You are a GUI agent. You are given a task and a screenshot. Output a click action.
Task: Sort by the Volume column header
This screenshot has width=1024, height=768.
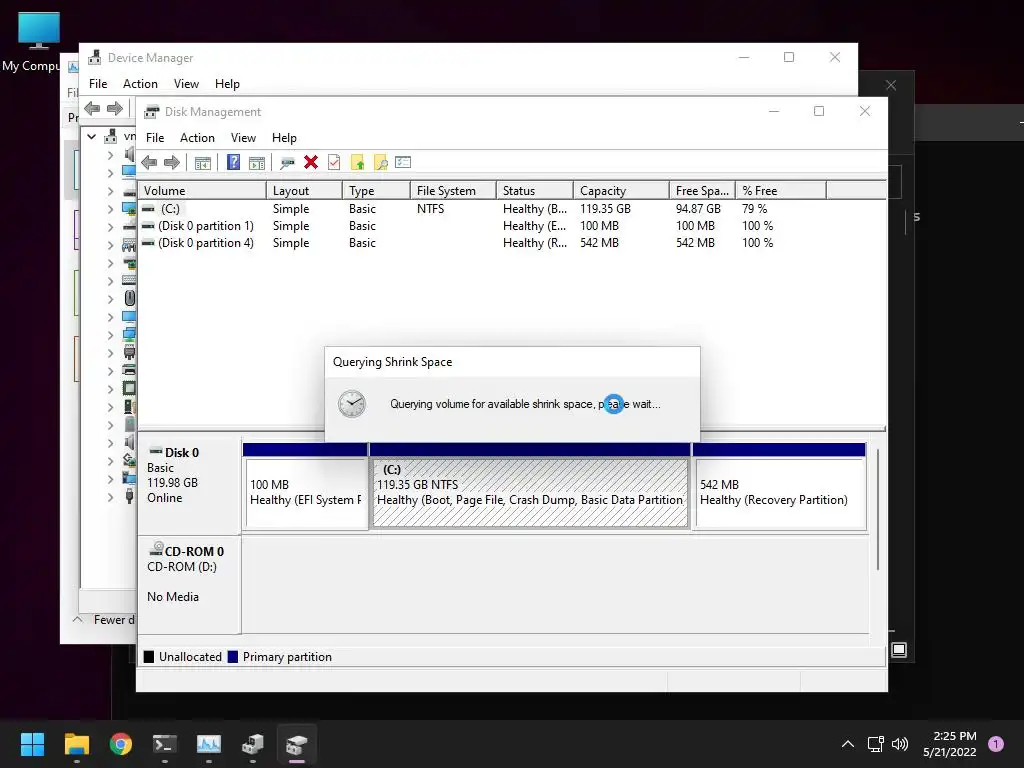point(202,191)
